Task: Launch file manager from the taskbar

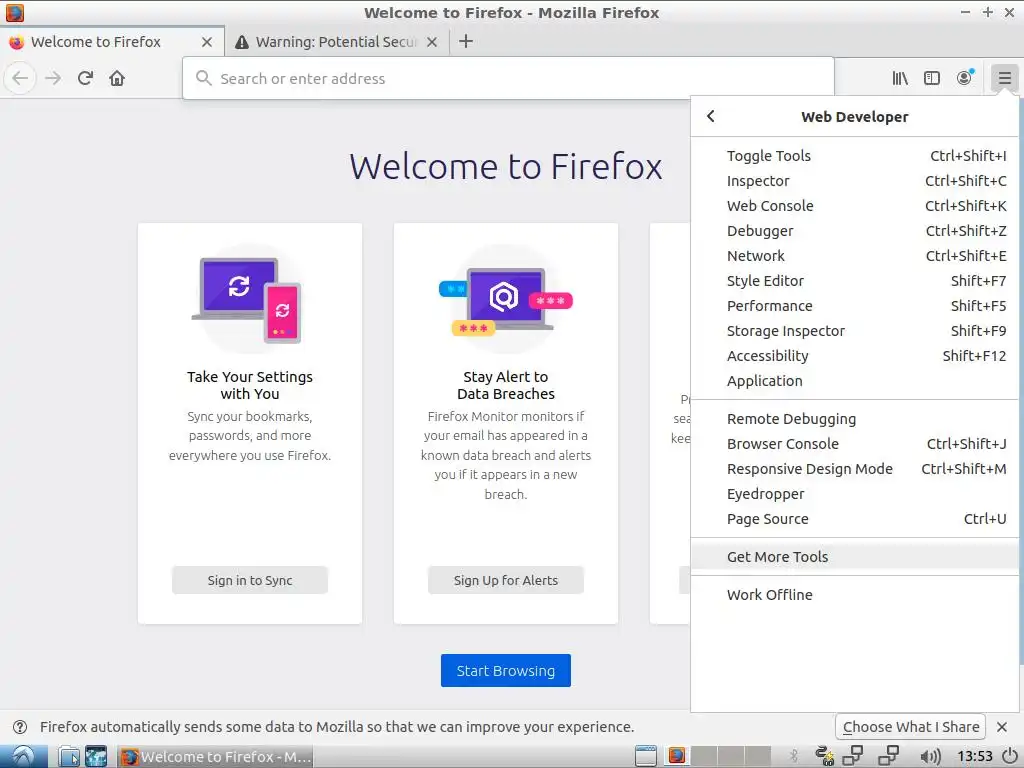Action: click(69, 756)
